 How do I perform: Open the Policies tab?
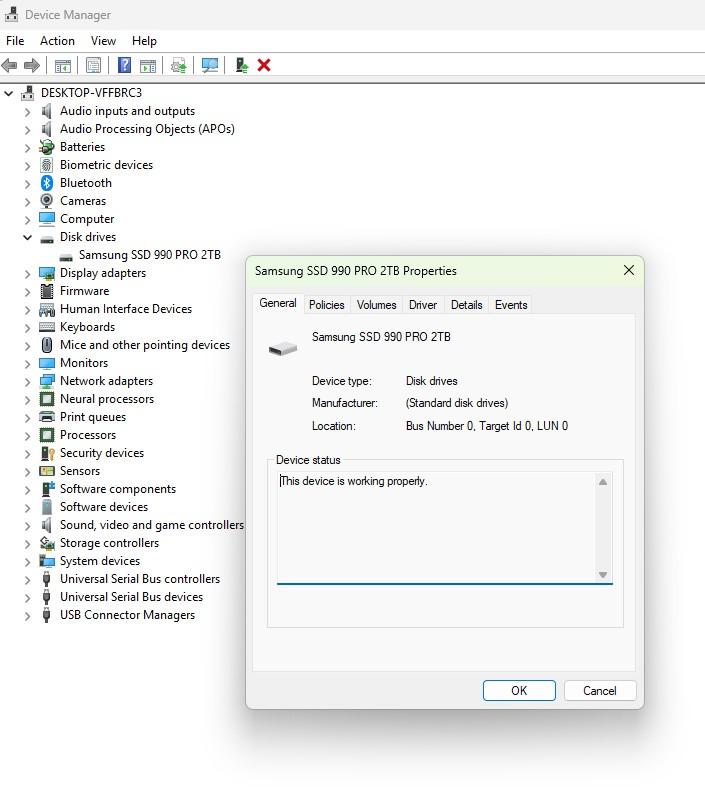(326, 305)
